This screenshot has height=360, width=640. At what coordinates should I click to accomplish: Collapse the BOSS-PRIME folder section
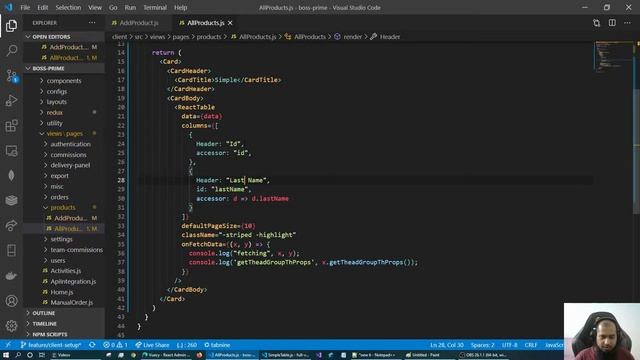(64, 68)
